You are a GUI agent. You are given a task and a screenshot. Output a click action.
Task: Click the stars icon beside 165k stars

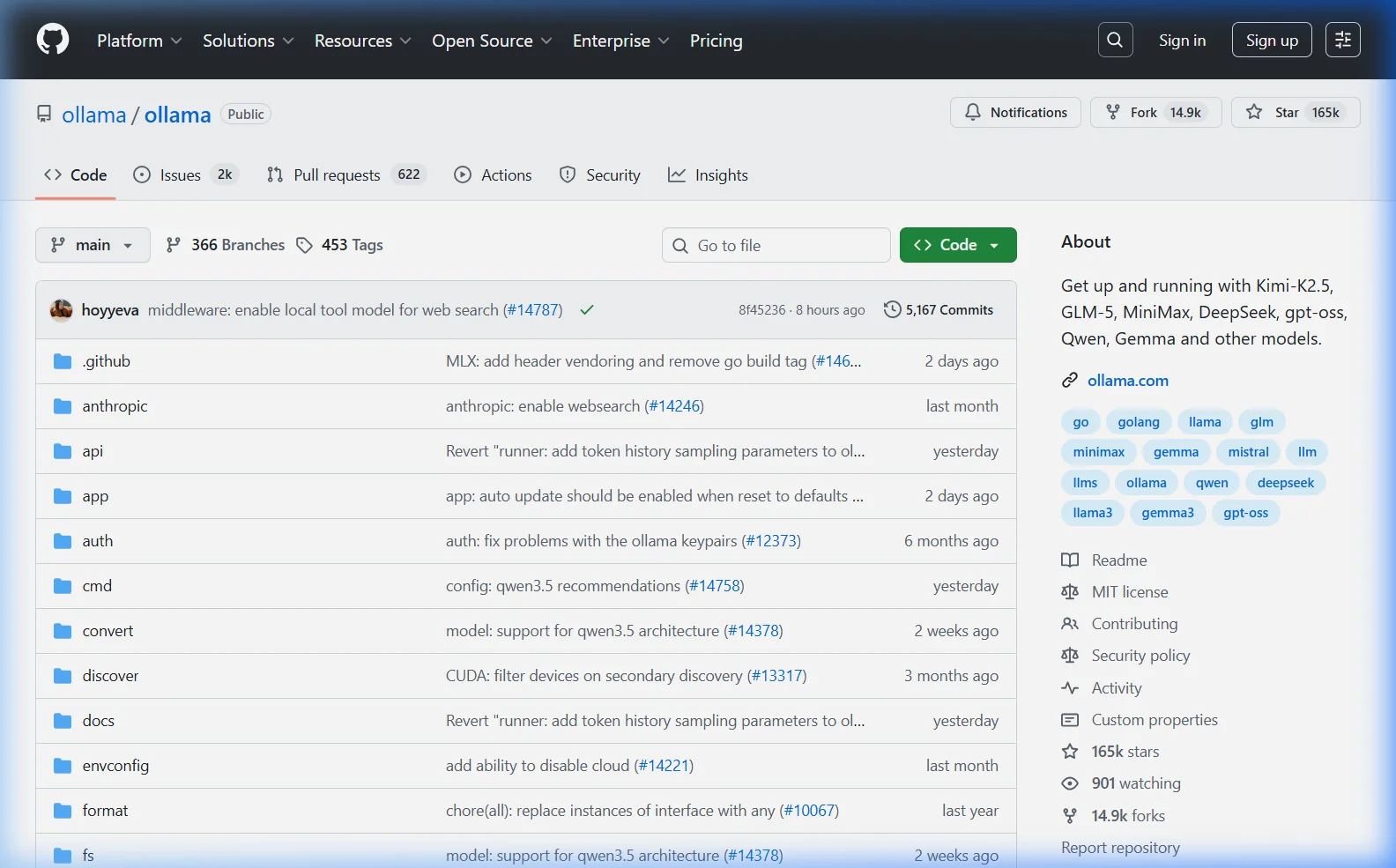click(x=1070, y=751)
